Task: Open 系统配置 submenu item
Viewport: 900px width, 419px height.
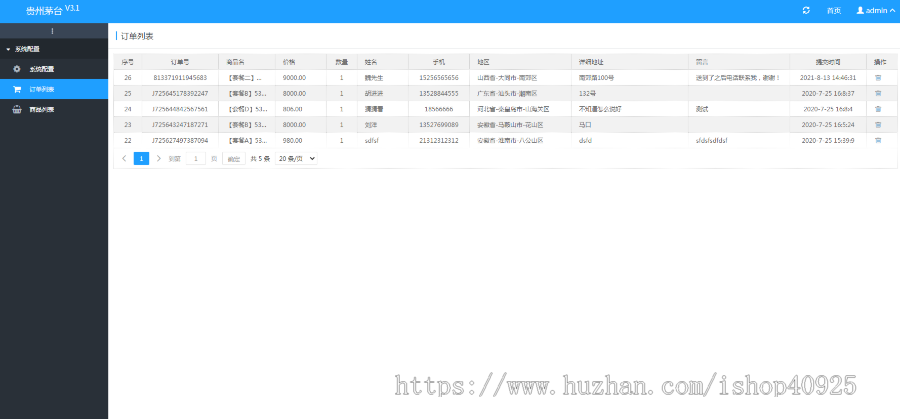Action: pyautogui.click(x=54, y=69)
